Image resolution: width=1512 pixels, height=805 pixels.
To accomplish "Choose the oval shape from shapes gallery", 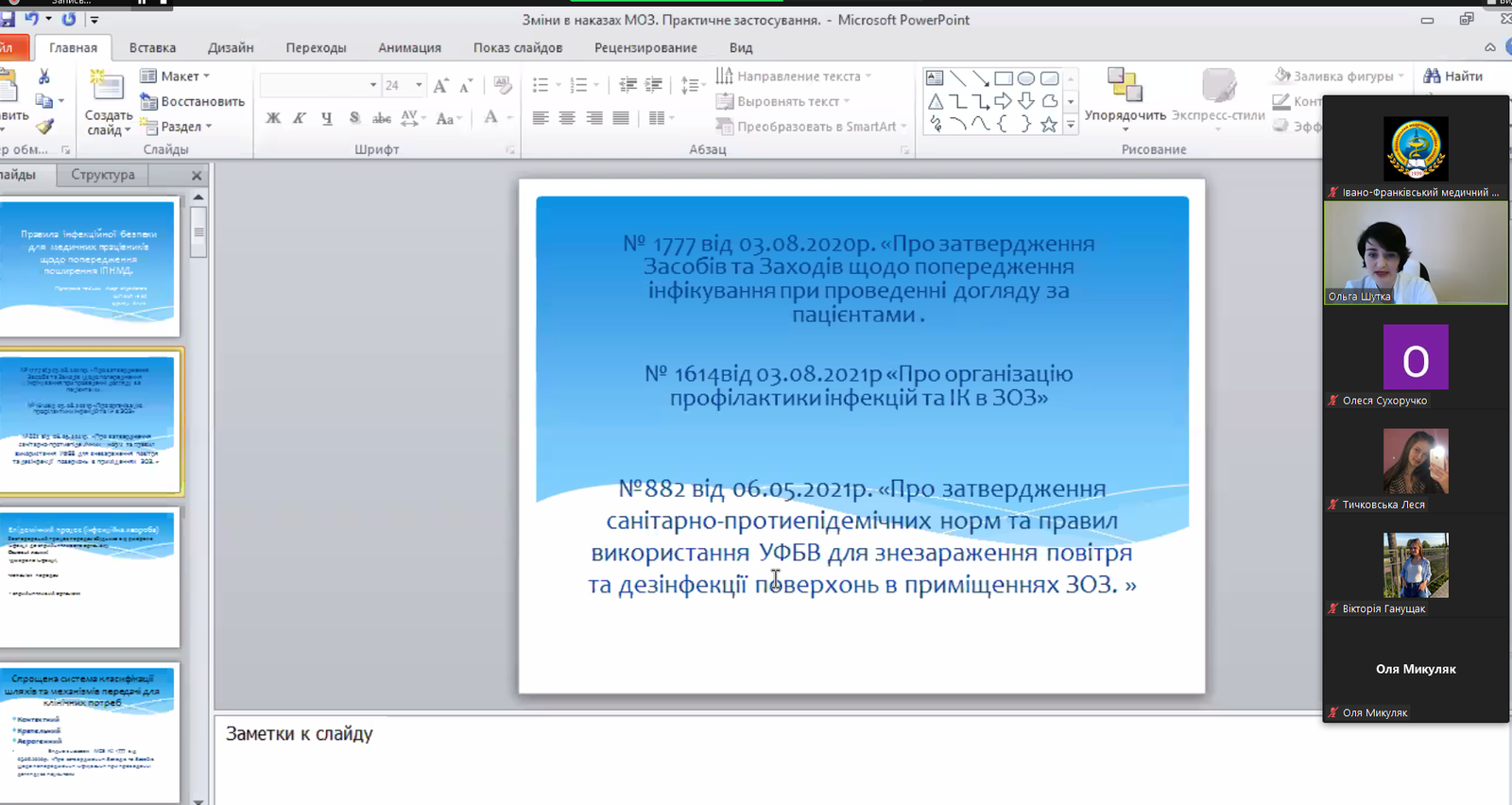I will [1025, 78].
